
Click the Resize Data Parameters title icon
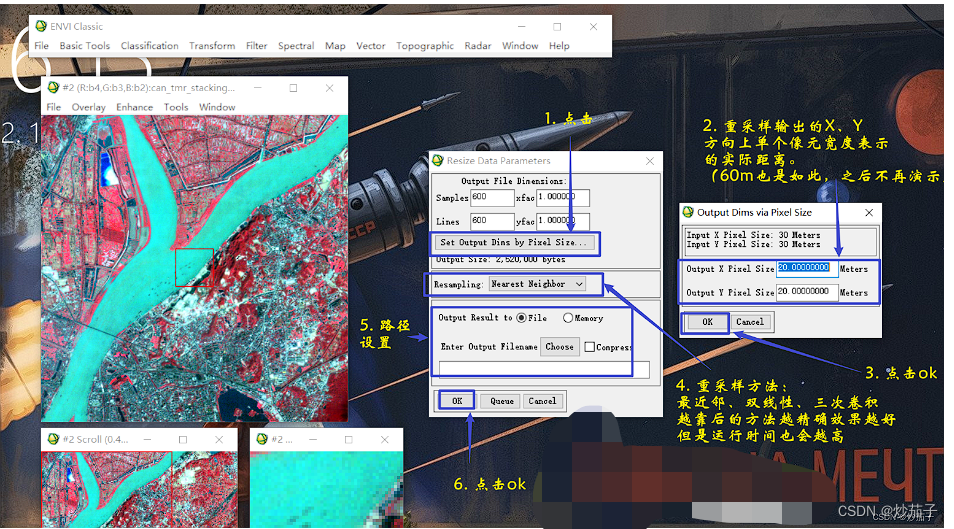click(x=438, y=161)
